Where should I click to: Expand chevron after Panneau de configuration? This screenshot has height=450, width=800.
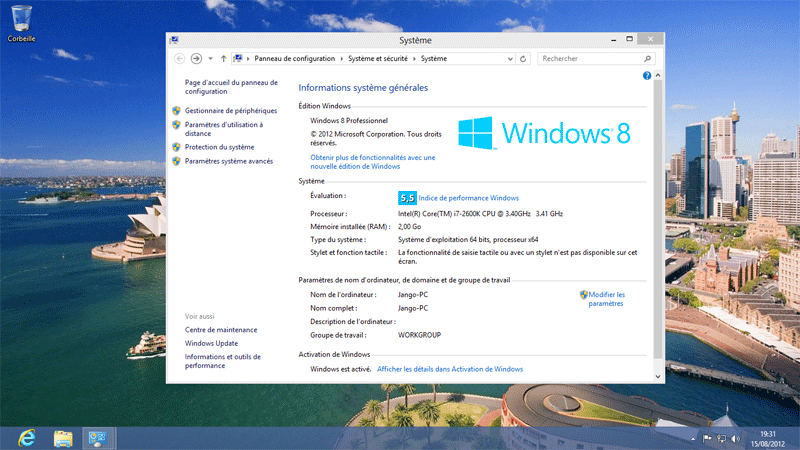tap(342, 59)
